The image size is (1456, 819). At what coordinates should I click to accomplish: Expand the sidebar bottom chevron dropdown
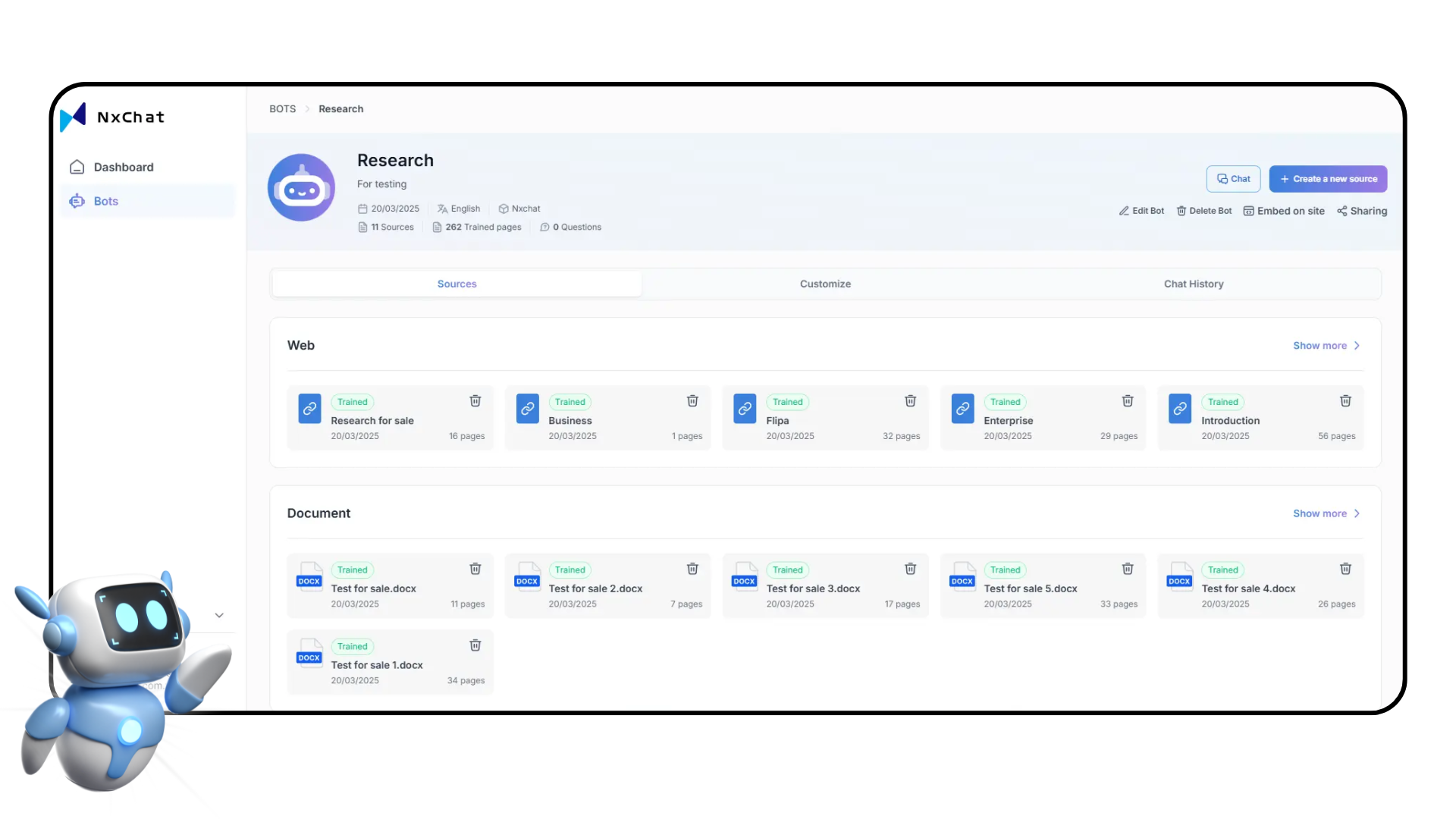(219, 616)
